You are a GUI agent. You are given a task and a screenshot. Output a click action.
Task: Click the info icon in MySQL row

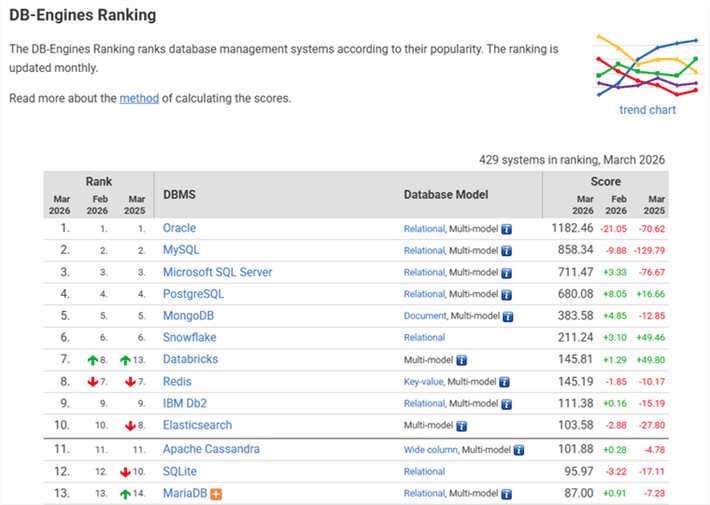(506, 251)
